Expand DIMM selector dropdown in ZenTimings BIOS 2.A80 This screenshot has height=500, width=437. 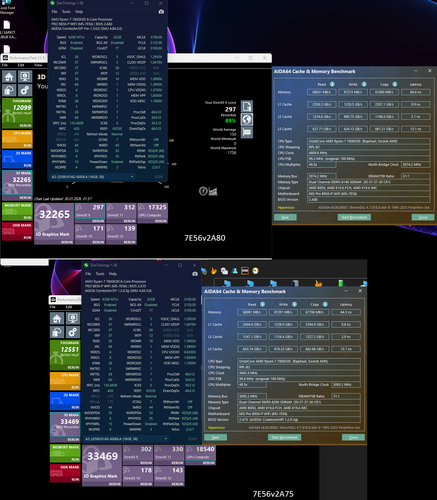[132, 177]
